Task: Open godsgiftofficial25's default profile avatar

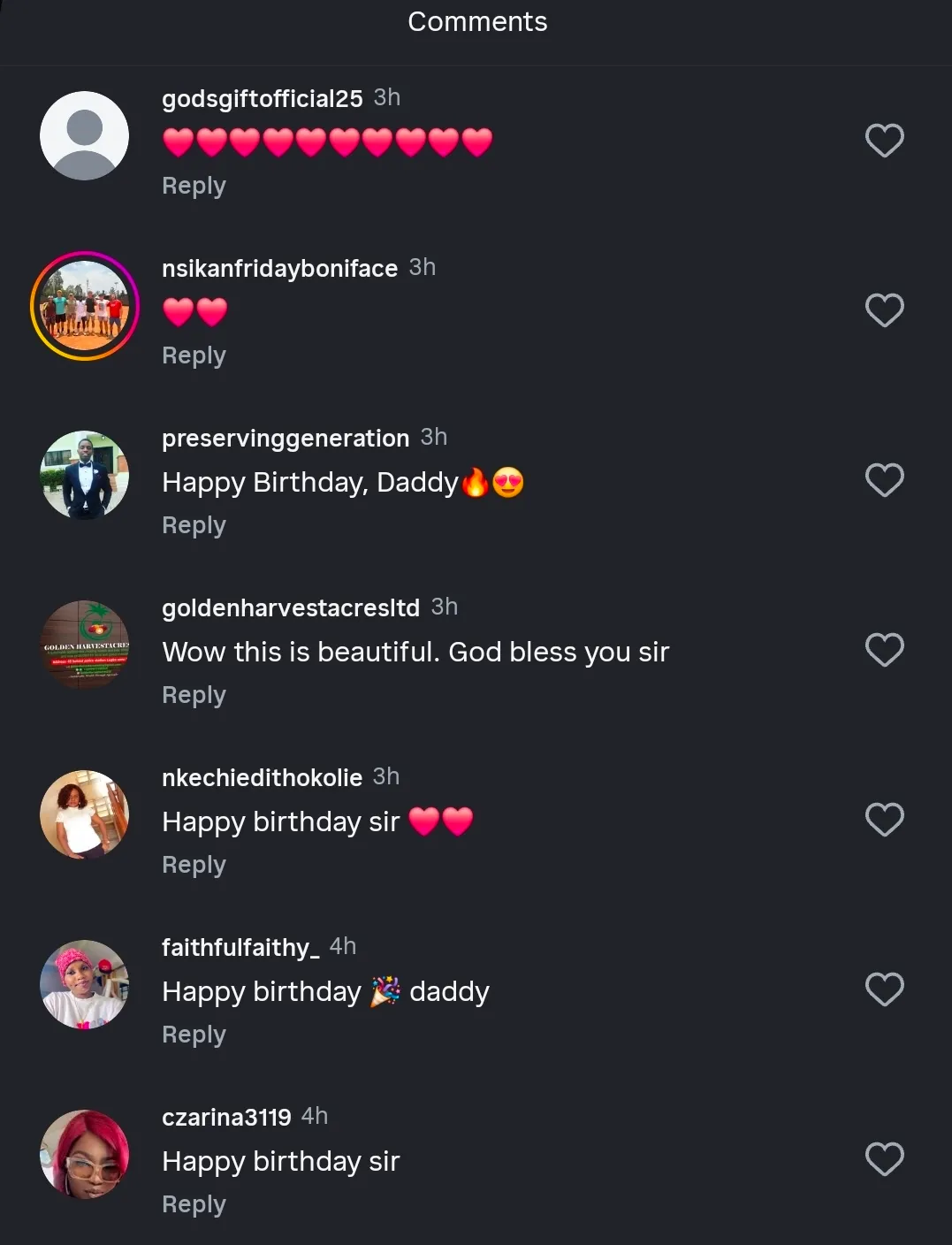Action: pos(85,136)
